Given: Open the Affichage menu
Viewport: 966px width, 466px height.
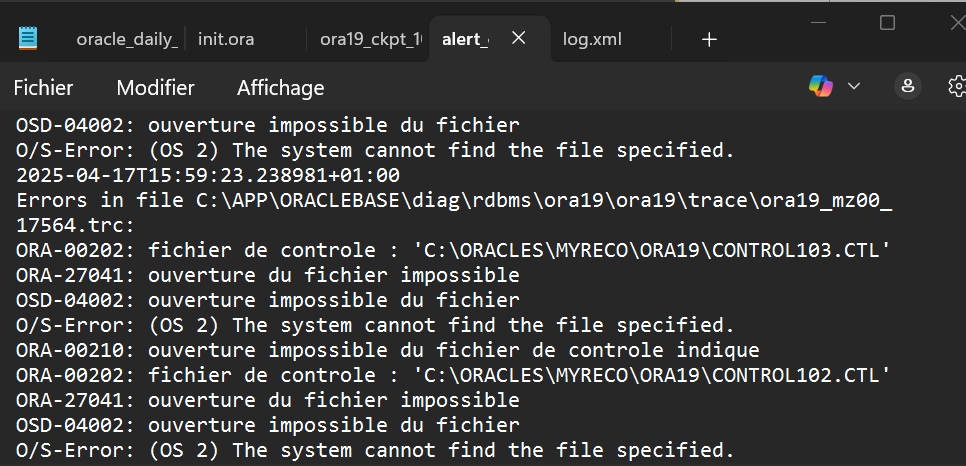Looking at the screenshot, I should click(280, 88).
